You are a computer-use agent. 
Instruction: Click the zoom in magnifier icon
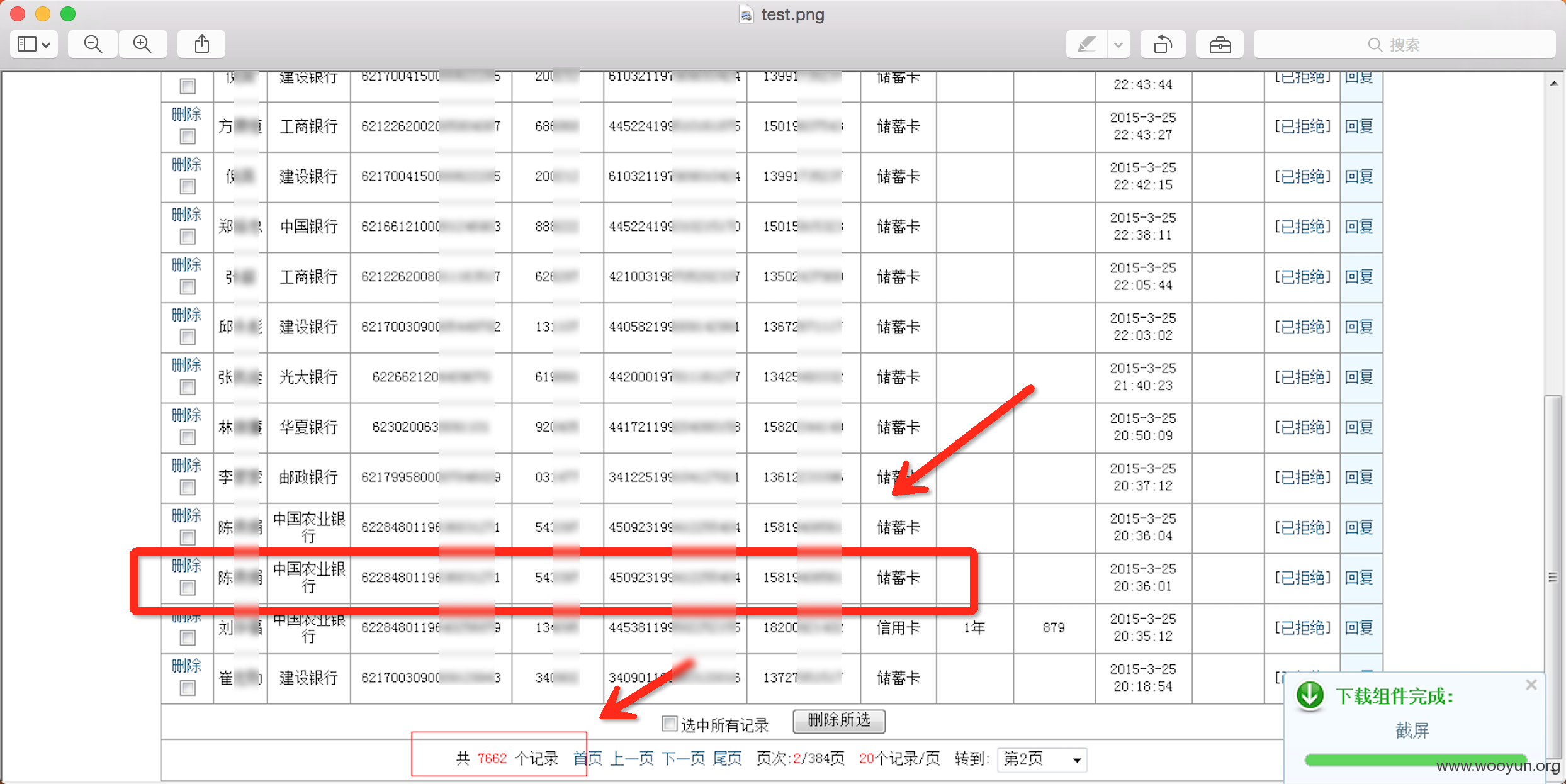tap(142, 44)
